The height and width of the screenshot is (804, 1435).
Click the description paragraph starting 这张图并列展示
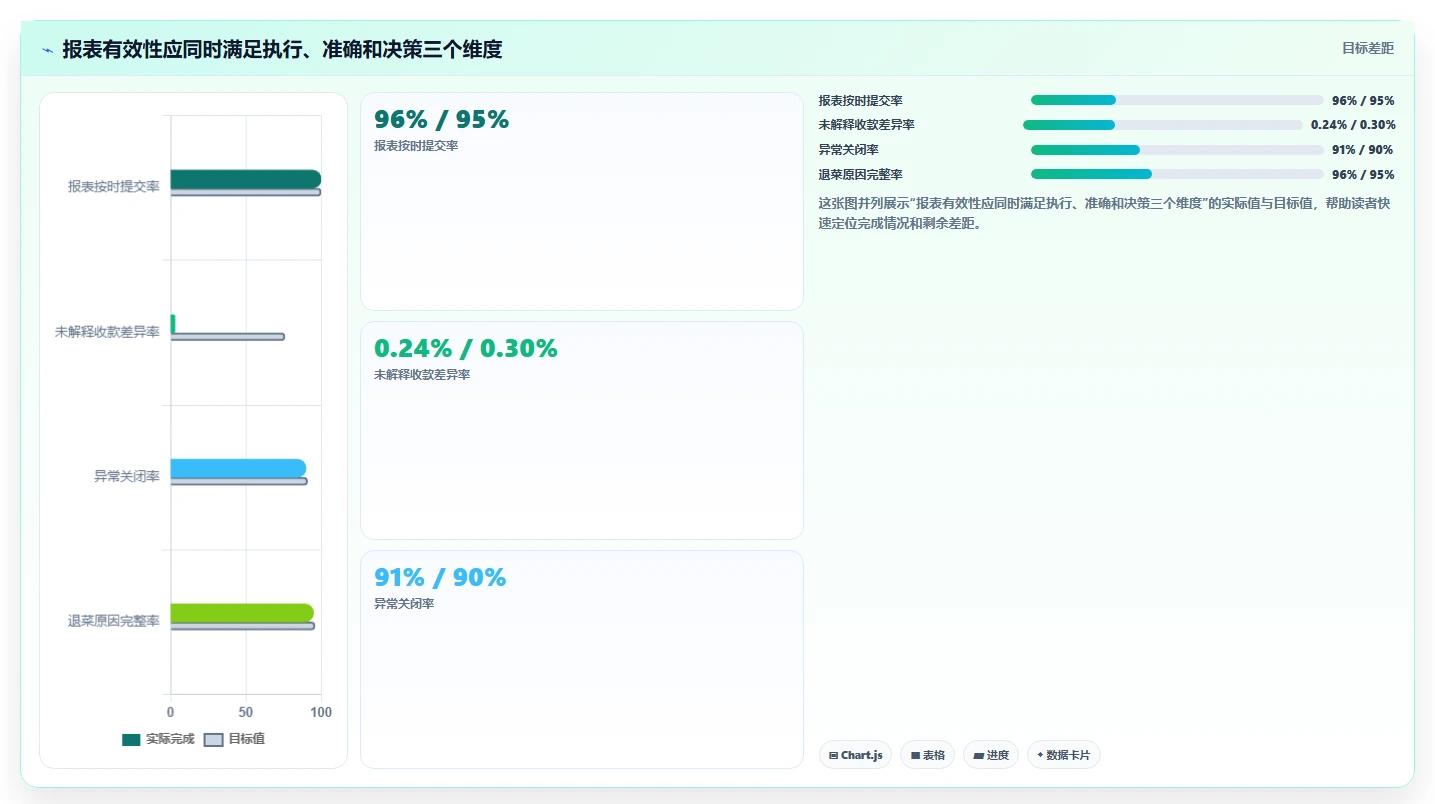pos(1105,214)
